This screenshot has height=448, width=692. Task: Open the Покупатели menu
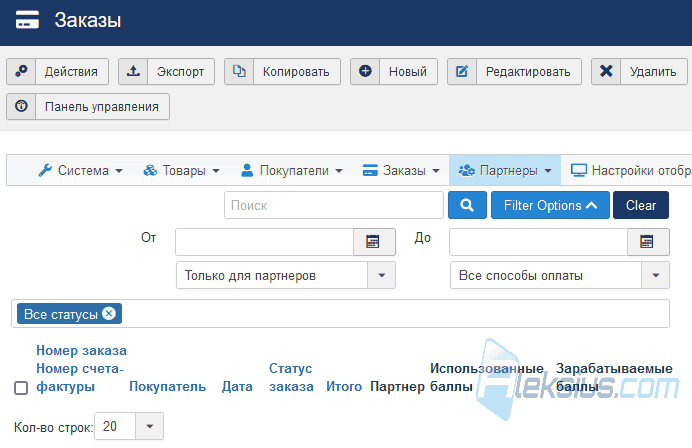292,170
